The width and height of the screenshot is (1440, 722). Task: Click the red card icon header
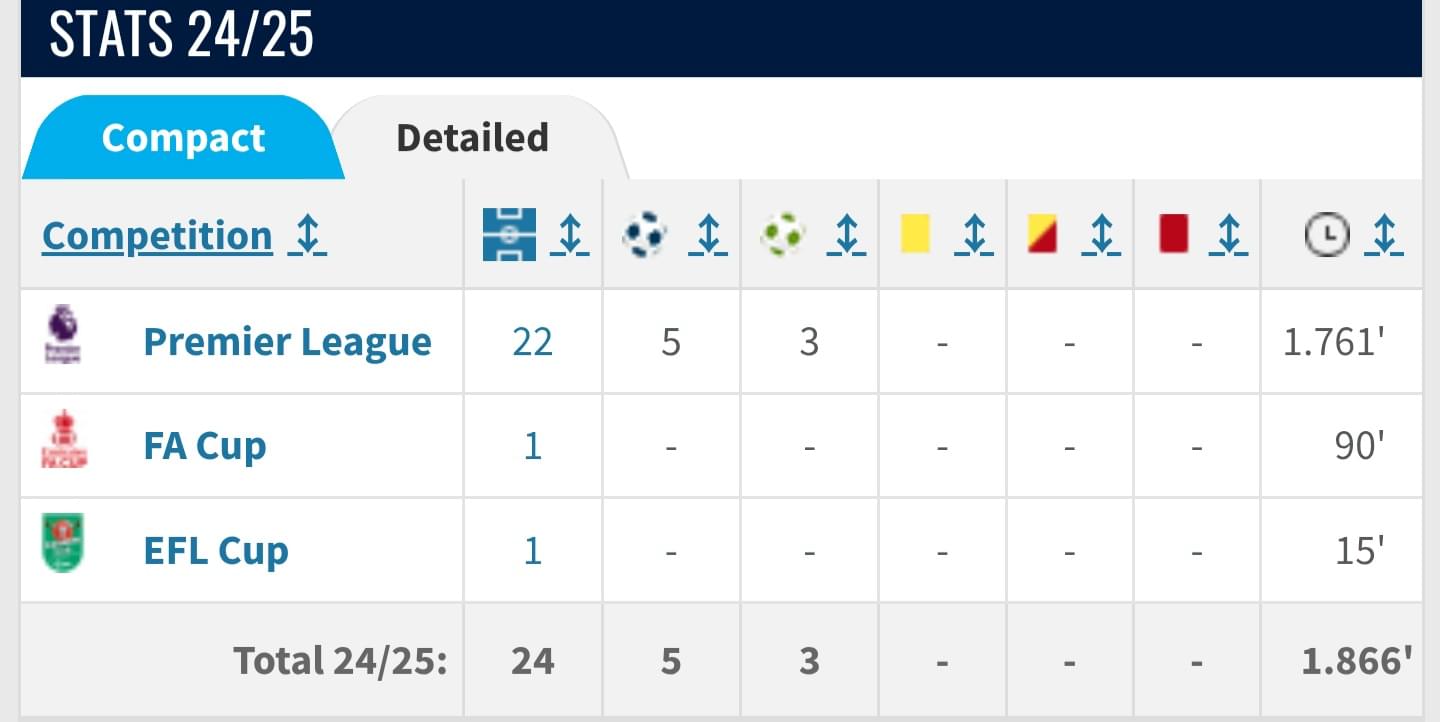point(1173,234)
